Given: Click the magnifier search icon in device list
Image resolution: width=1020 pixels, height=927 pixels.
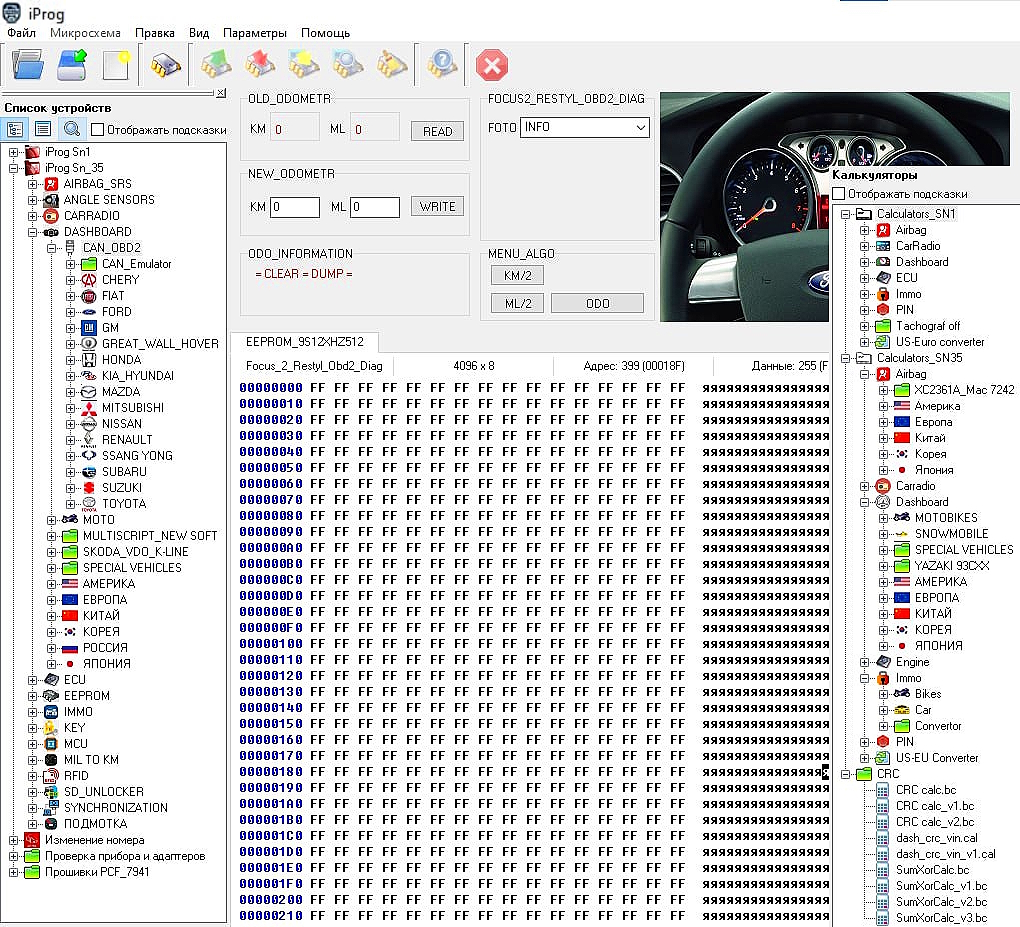Looking at the screenshot, I should click(x=71, y=129).
